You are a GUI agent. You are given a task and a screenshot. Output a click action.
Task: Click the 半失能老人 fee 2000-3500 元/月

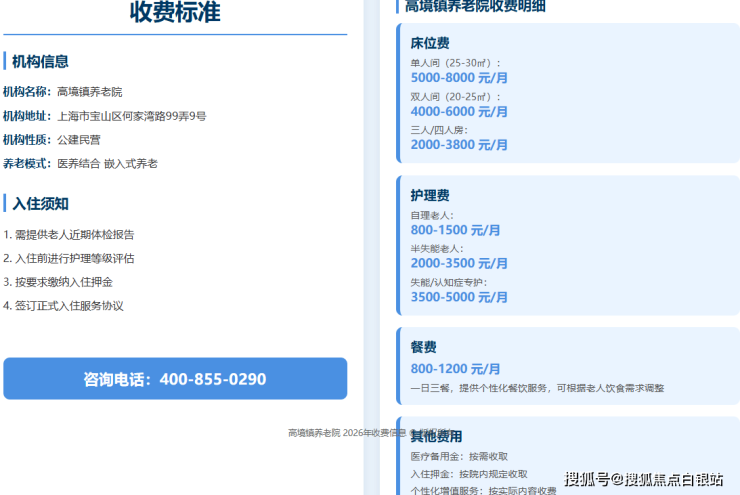(459, 263)
